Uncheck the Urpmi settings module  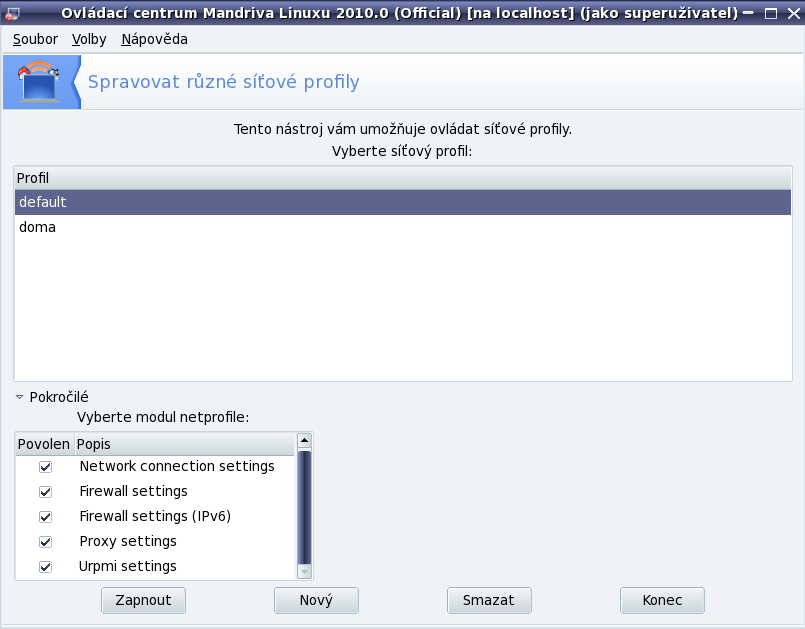coord(45,567)
